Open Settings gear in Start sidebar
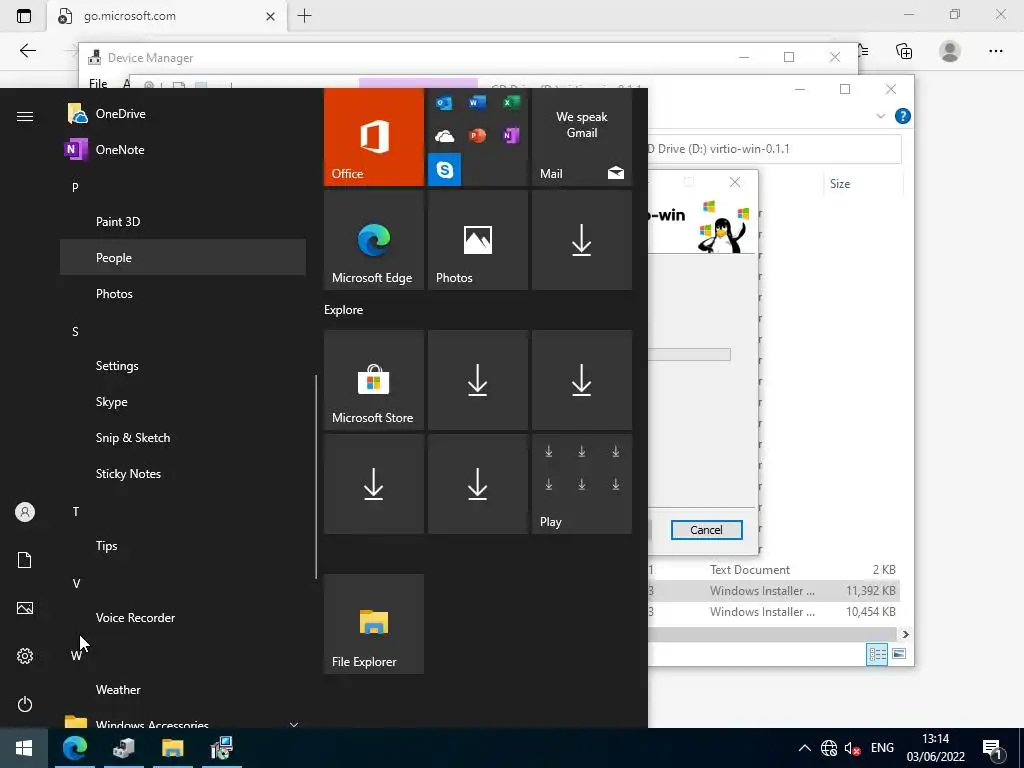The width and height of the screenshot is (1024, 768). click(x=25, y=656)
